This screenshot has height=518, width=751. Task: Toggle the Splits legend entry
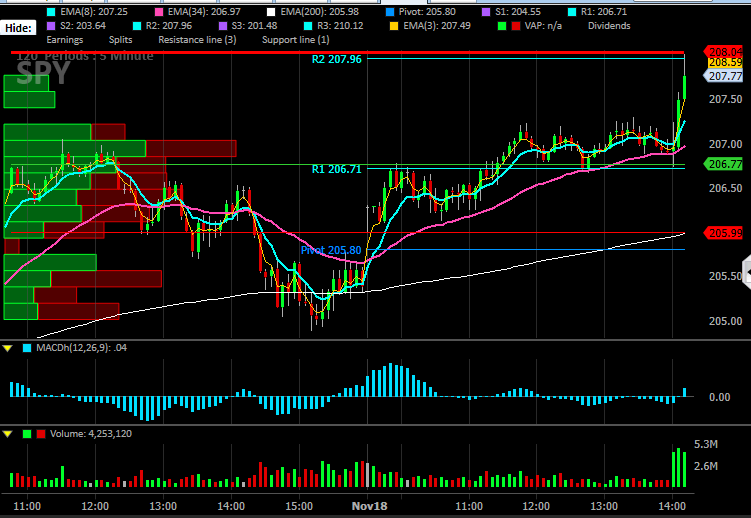click(x=120, y=40)
